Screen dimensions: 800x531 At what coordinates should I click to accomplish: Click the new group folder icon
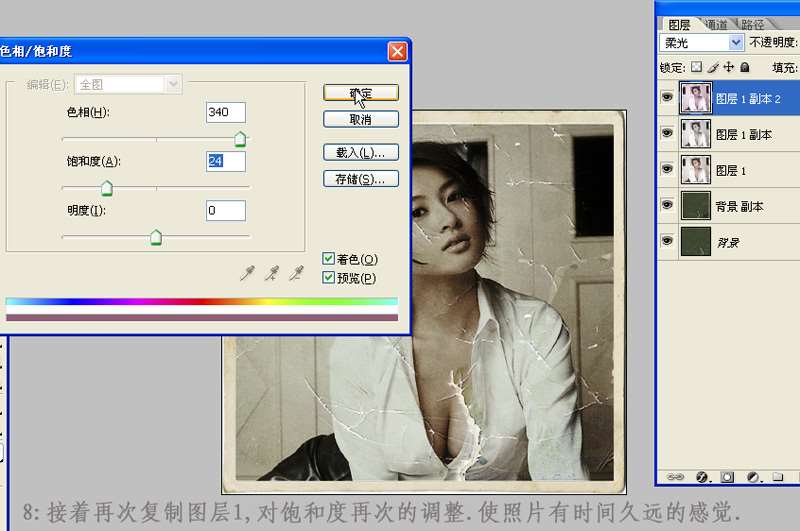point(777,477)
